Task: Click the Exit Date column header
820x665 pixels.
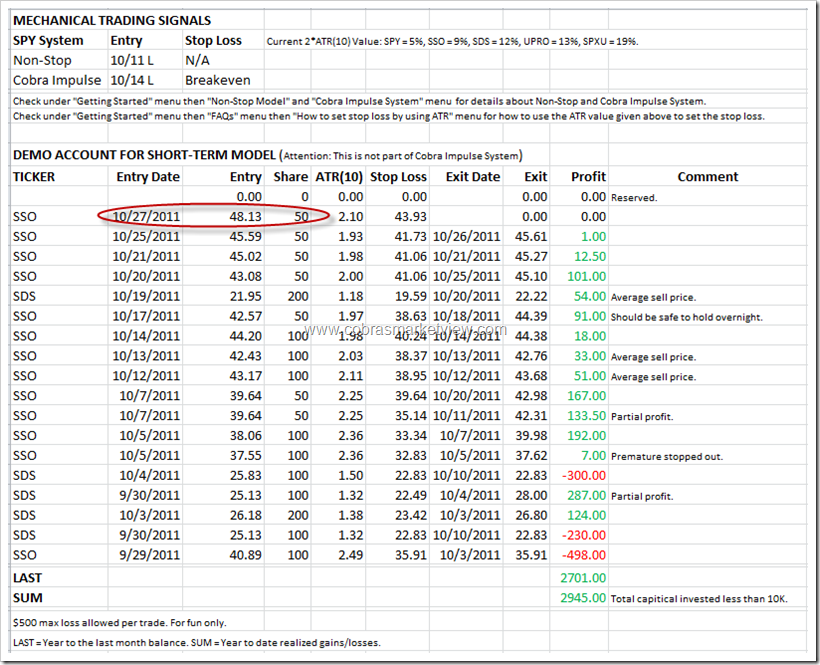Action: coord(473,177)
